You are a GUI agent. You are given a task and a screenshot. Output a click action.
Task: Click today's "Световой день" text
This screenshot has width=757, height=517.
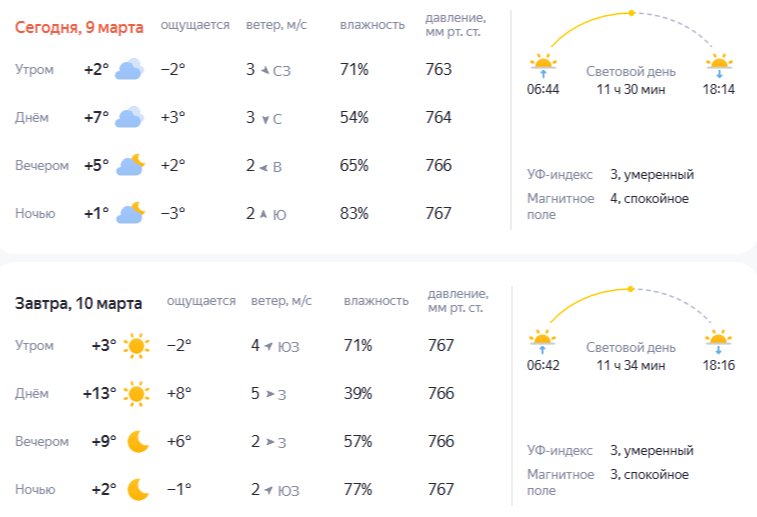point(630,72)
